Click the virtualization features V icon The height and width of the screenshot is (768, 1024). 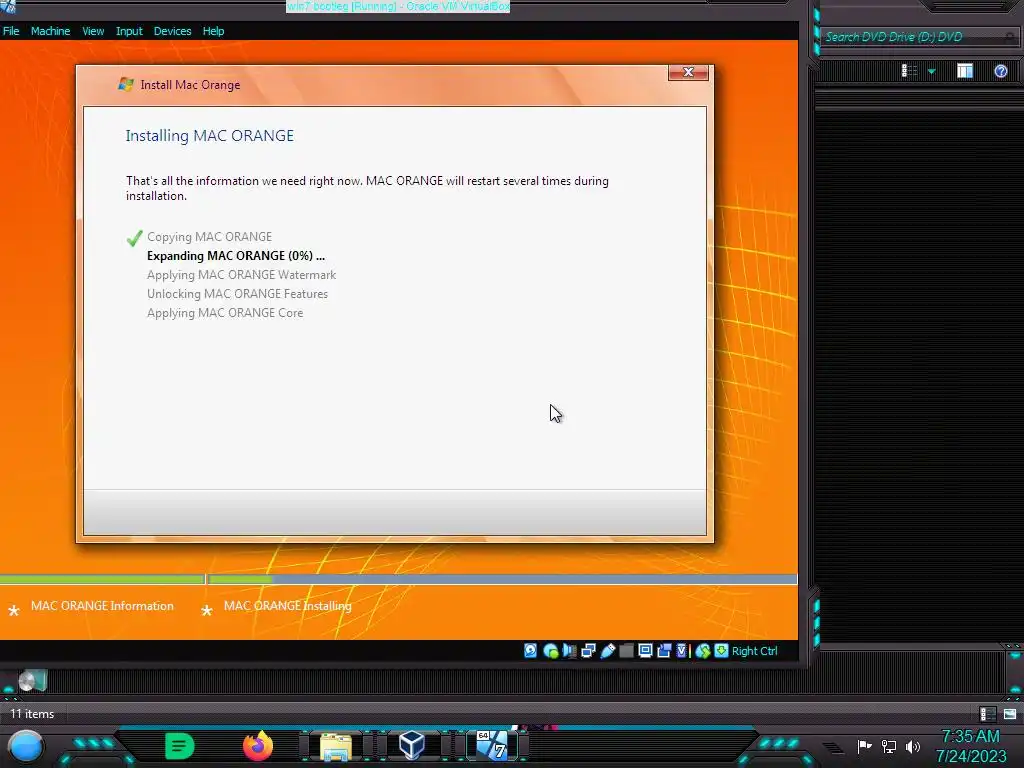tap(682, 650)
